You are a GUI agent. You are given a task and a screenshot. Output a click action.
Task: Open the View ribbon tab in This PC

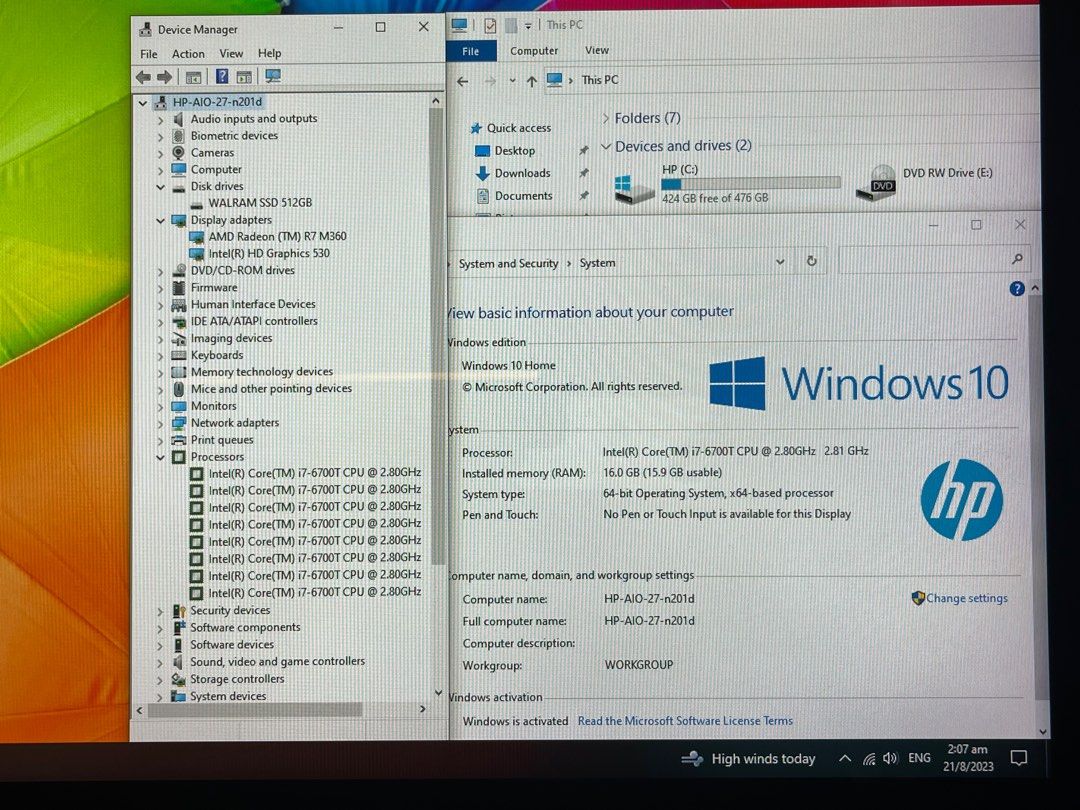596,50
